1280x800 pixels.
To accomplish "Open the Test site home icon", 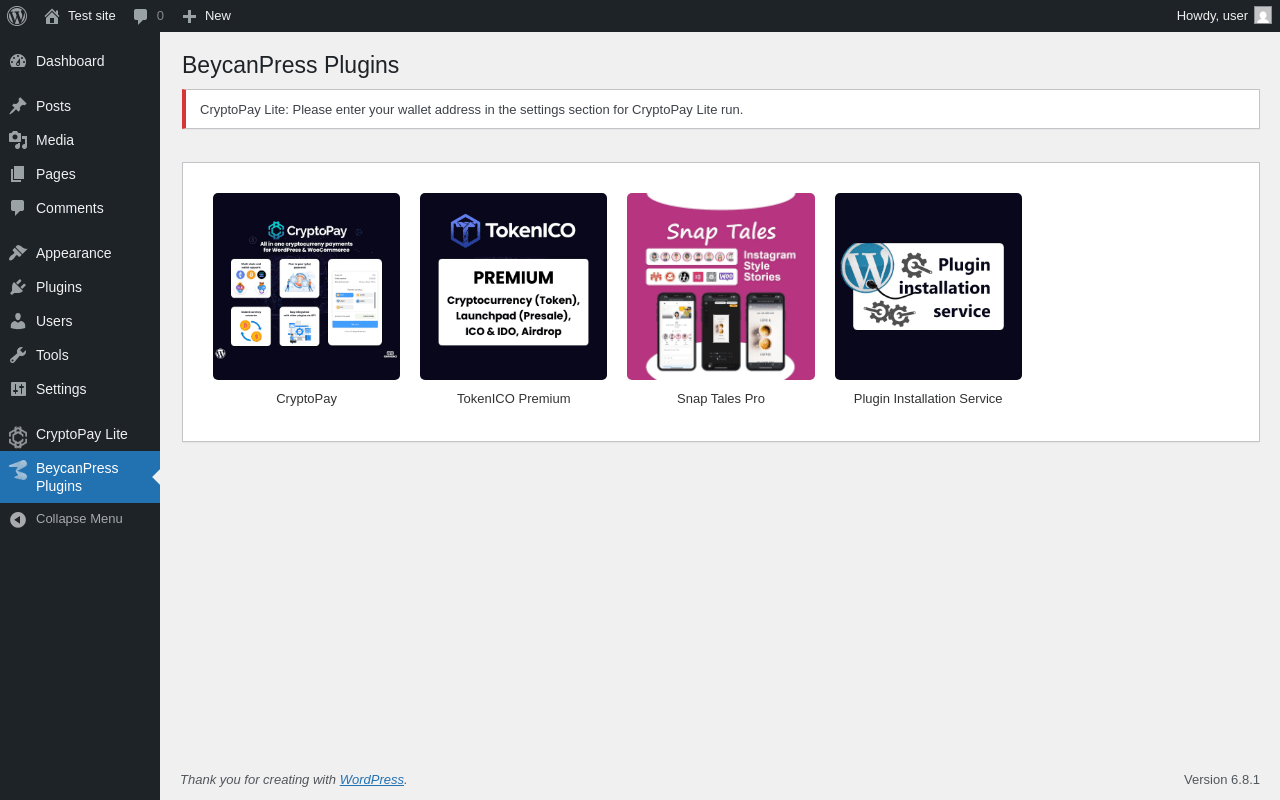I will point(52,16).
